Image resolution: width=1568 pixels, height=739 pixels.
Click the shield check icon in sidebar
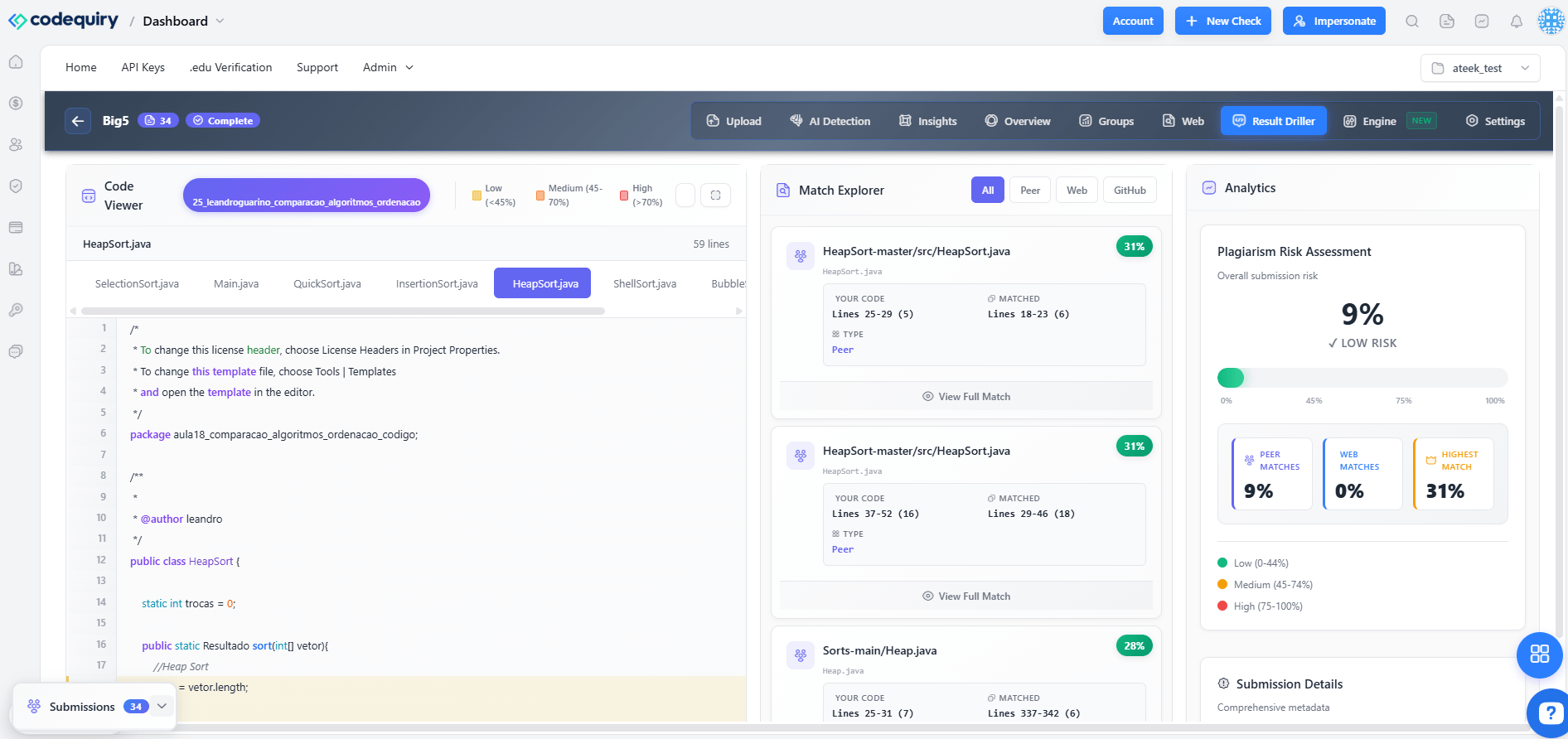coord(16,186)
